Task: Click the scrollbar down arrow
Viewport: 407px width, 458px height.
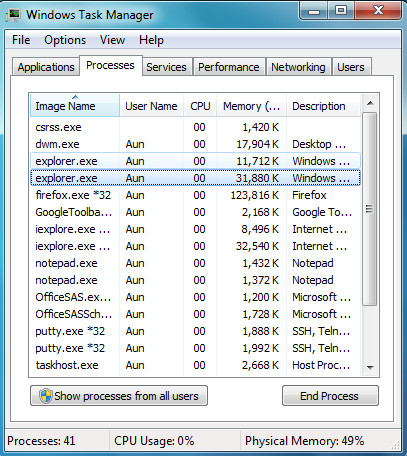Action: [370, 367]
